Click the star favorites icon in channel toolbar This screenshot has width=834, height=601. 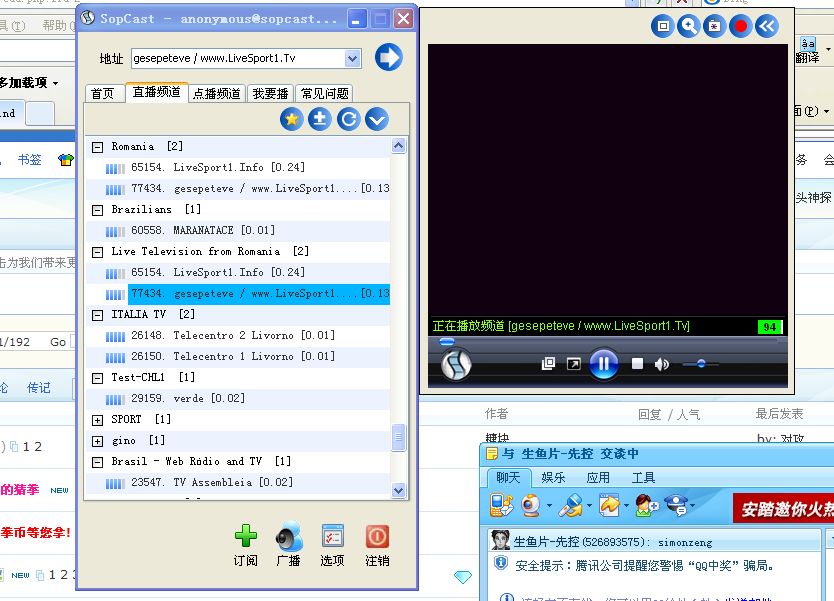[x=291, y=119]
